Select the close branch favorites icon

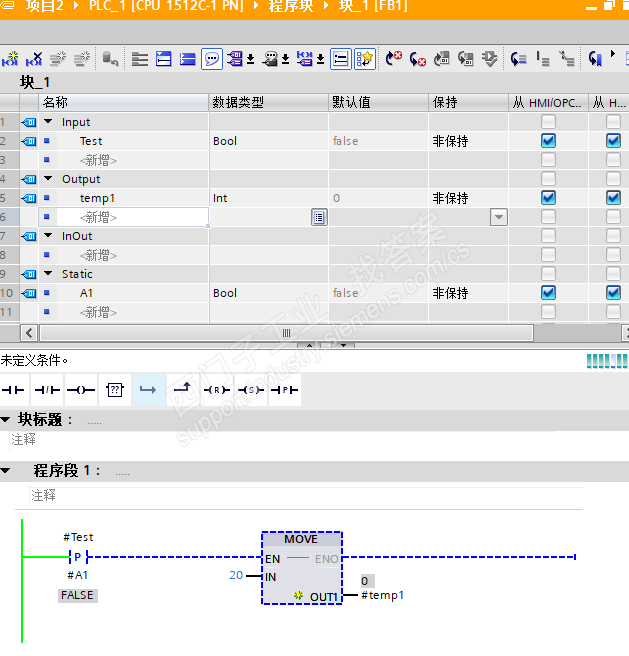pos(182,389)
